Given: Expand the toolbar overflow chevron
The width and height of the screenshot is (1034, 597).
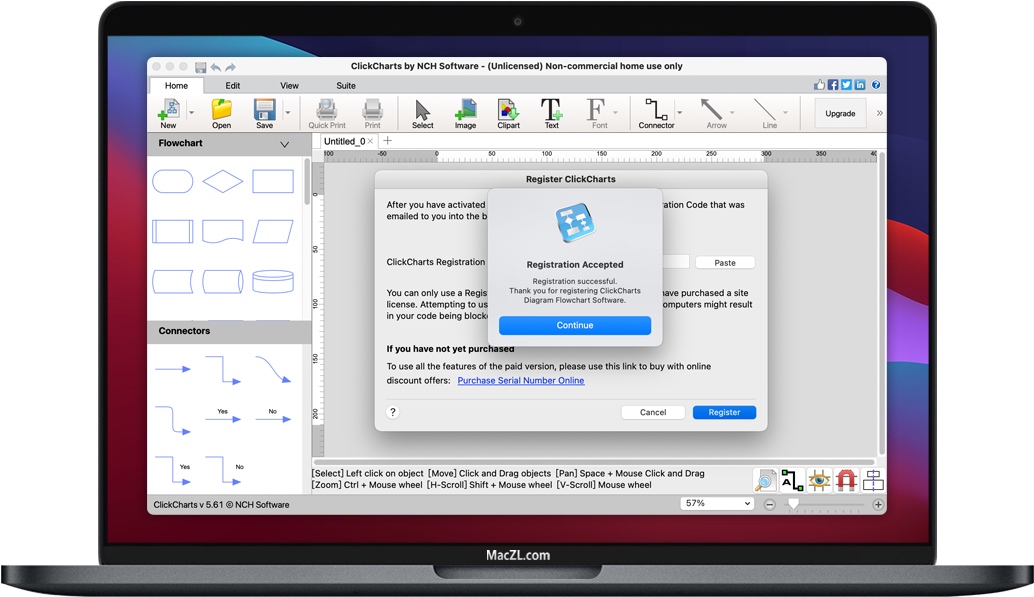Looking at the screenshot, I should pyautogui.click(x=879, y=113).
